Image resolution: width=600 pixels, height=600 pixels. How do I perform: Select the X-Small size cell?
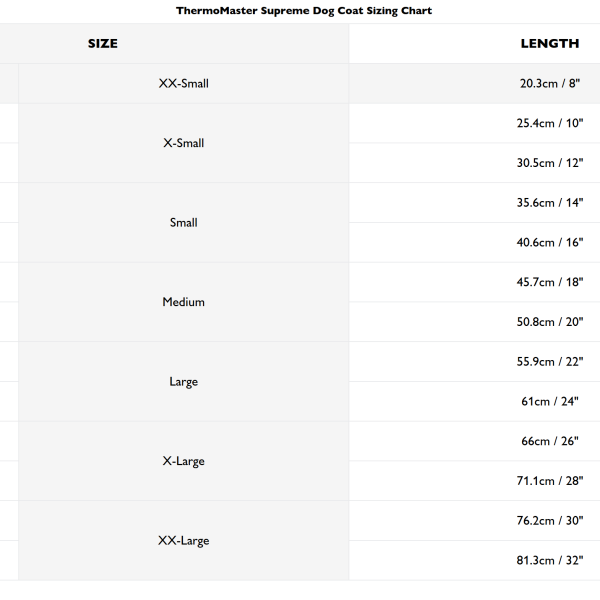pos(184,143)
